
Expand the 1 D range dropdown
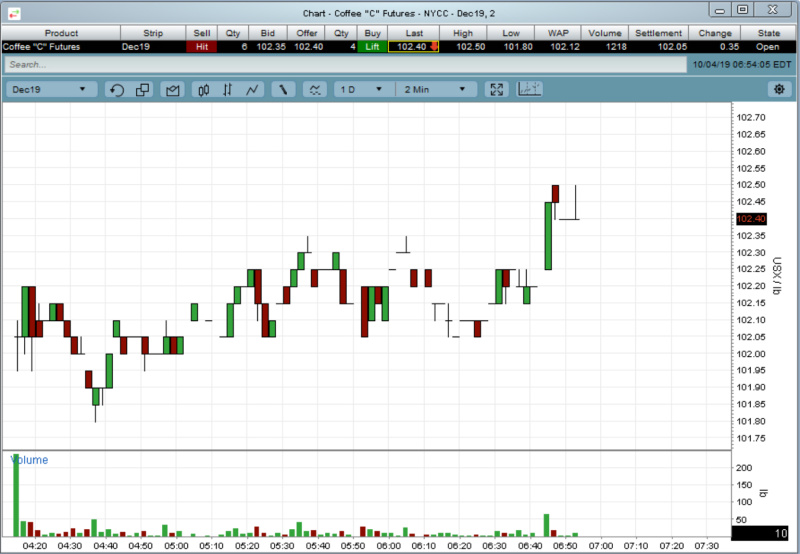[361, 90]
